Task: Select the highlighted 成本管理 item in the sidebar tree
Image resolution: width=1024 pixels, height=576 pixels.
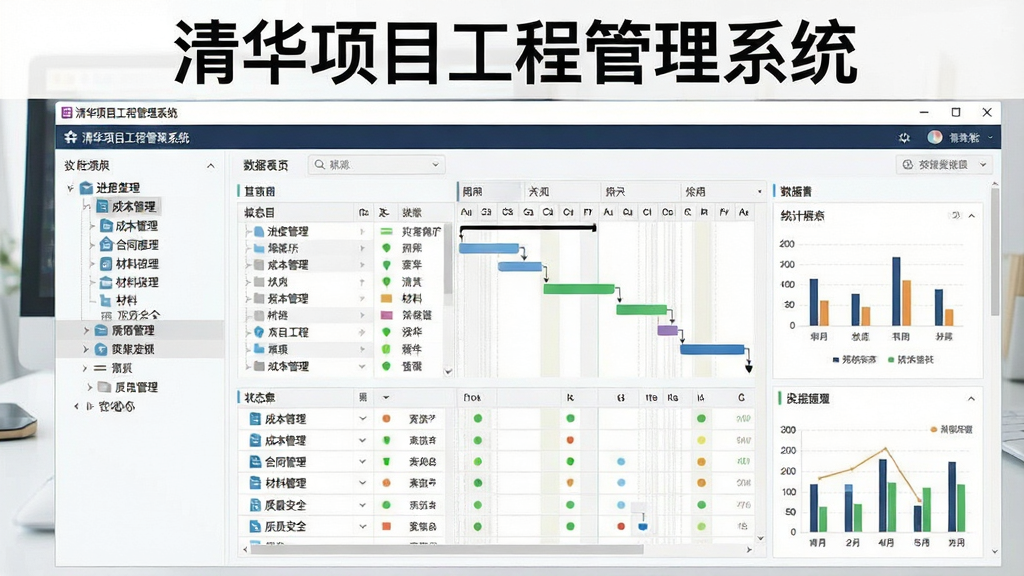Action: click(127, 206)
